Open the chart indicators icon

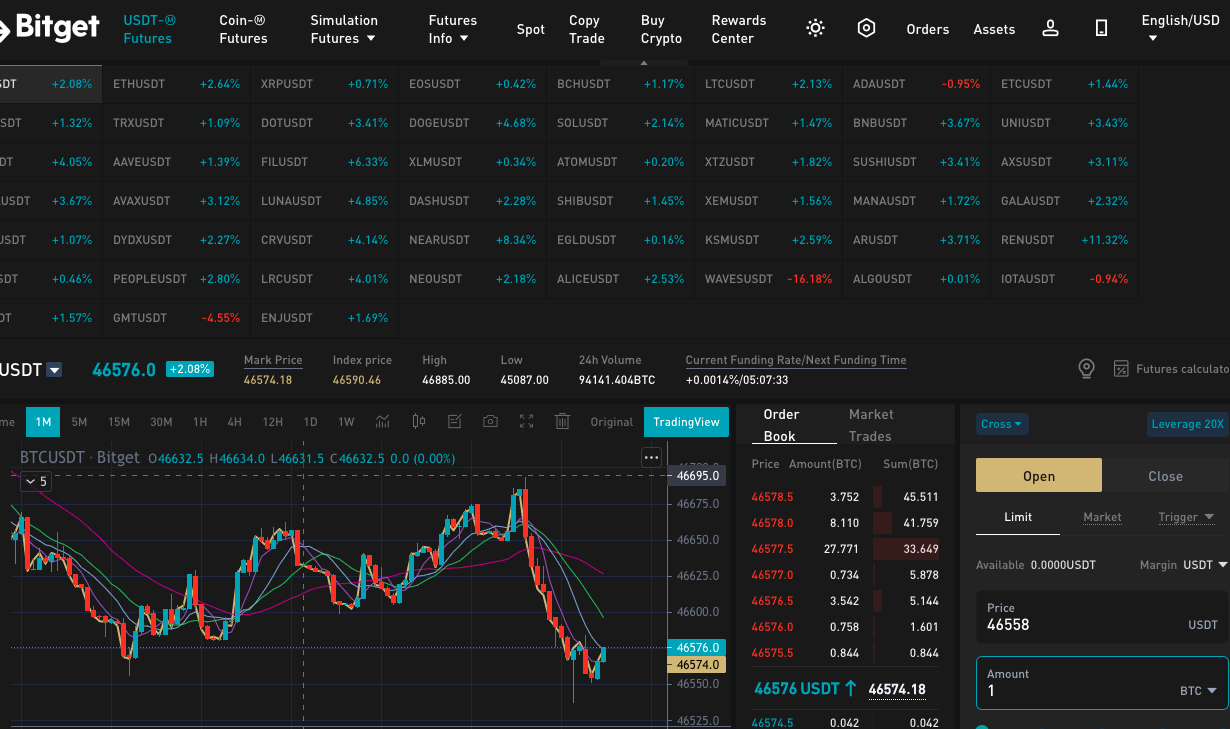click(x=382, y=422)
